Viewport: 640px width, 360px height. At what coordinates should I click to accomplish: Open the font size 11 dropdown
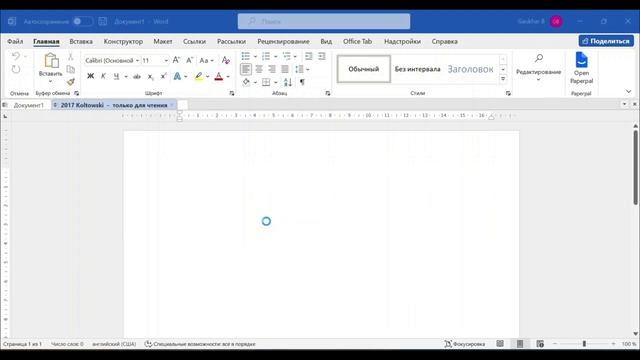(166, 60)
